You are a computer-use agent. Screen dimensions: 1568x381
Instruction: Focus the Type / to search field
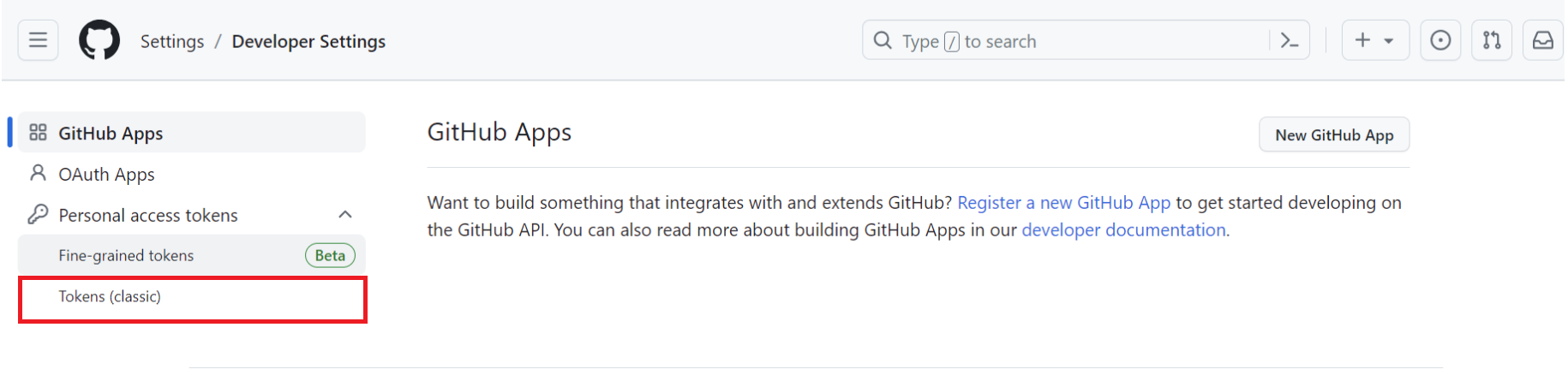coord(1071,41)
